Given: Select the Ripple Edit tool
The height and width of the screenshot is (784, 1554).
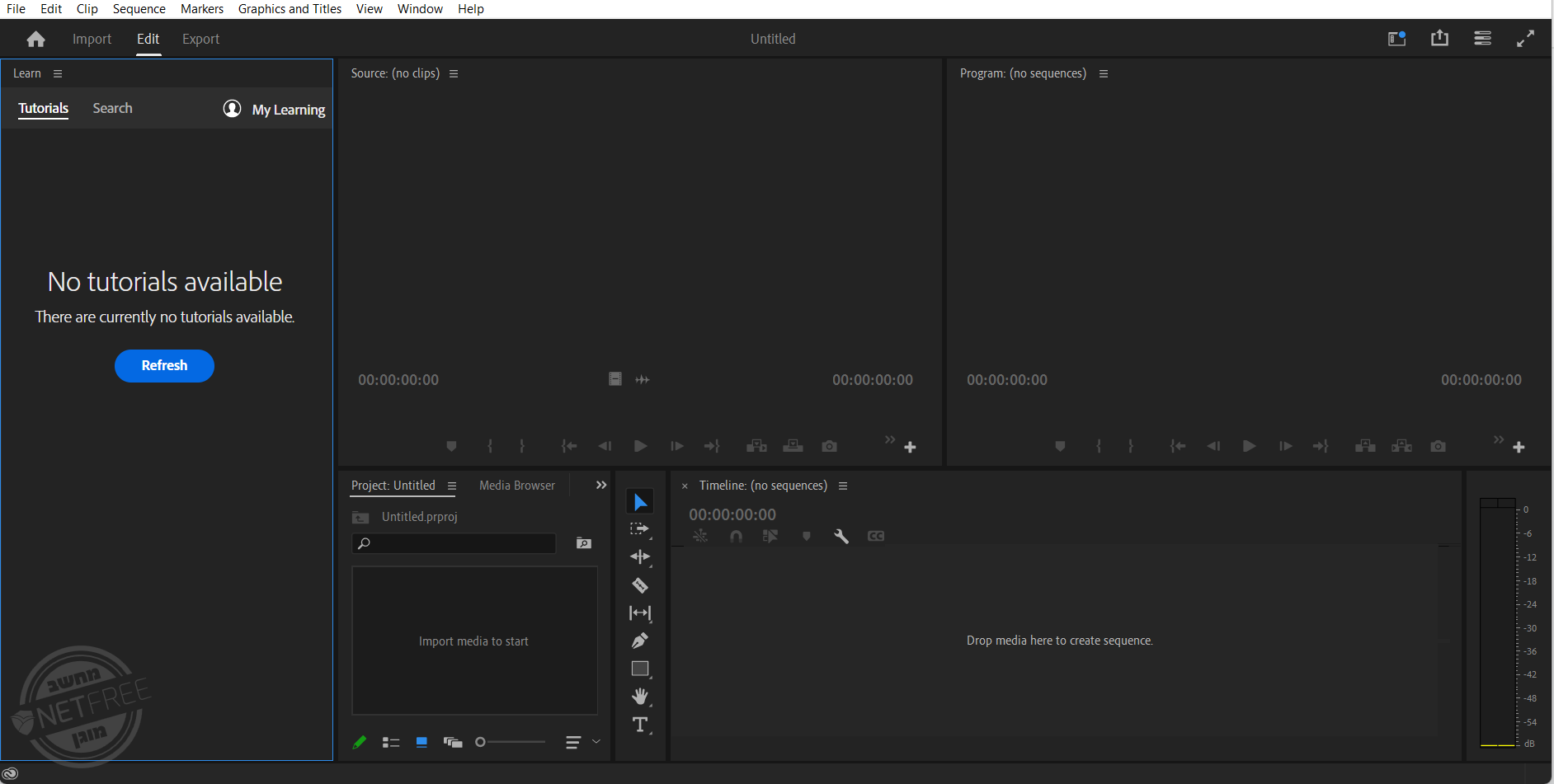Looking at the screenshot, I should click(x=640, y=557).
